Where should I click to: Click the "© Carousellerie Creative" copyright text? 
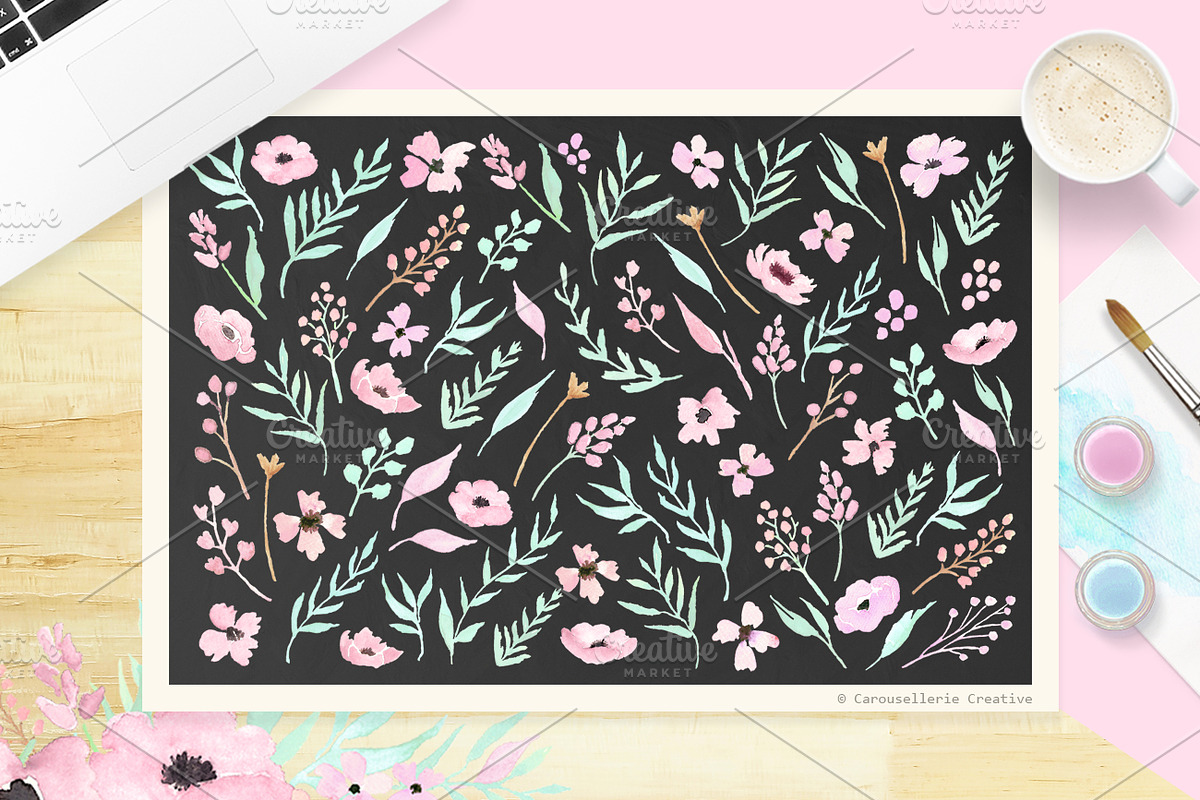[935, 699]
